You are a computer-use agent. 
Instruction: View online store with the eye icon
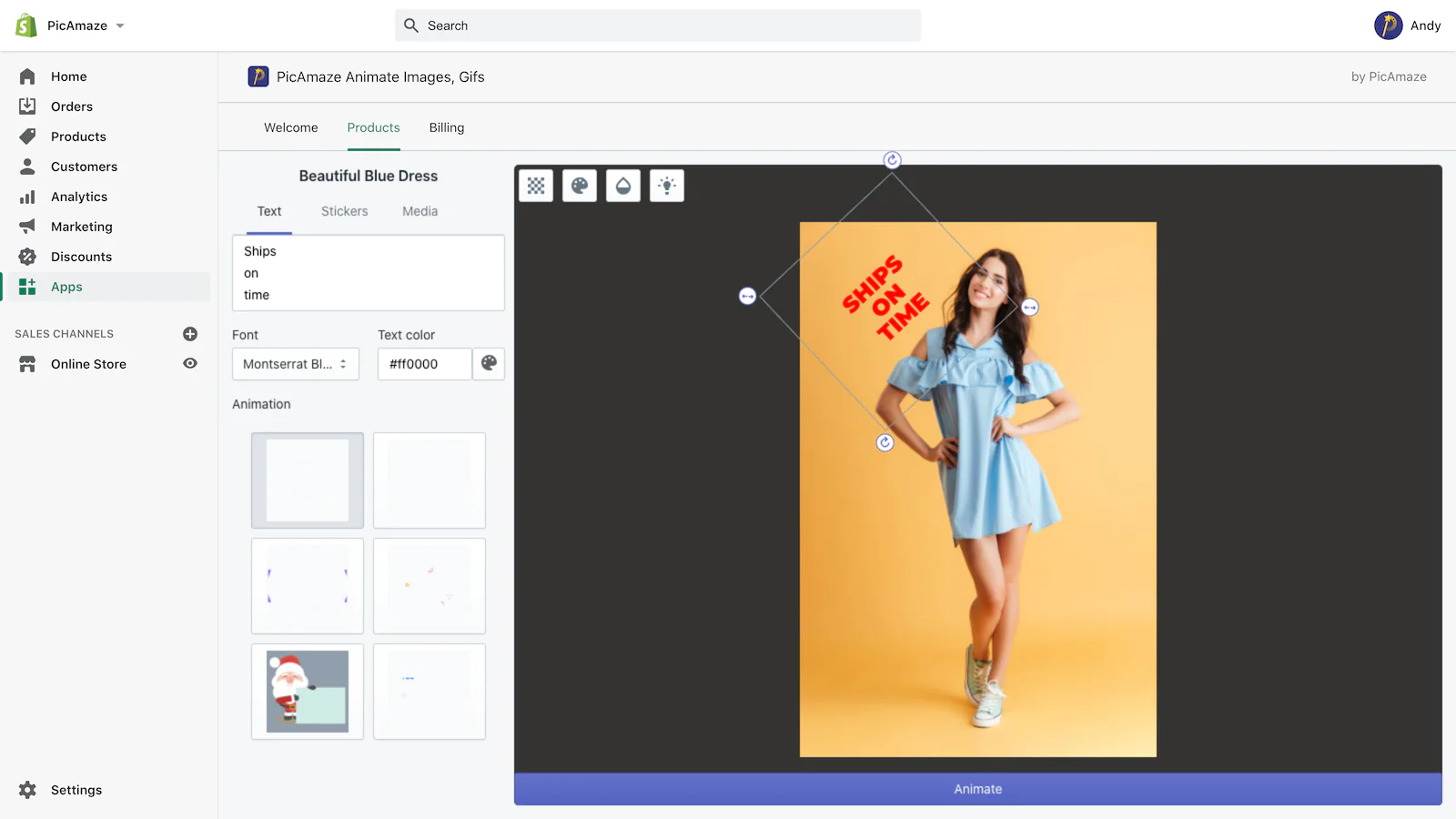click(x=190, y=363)
